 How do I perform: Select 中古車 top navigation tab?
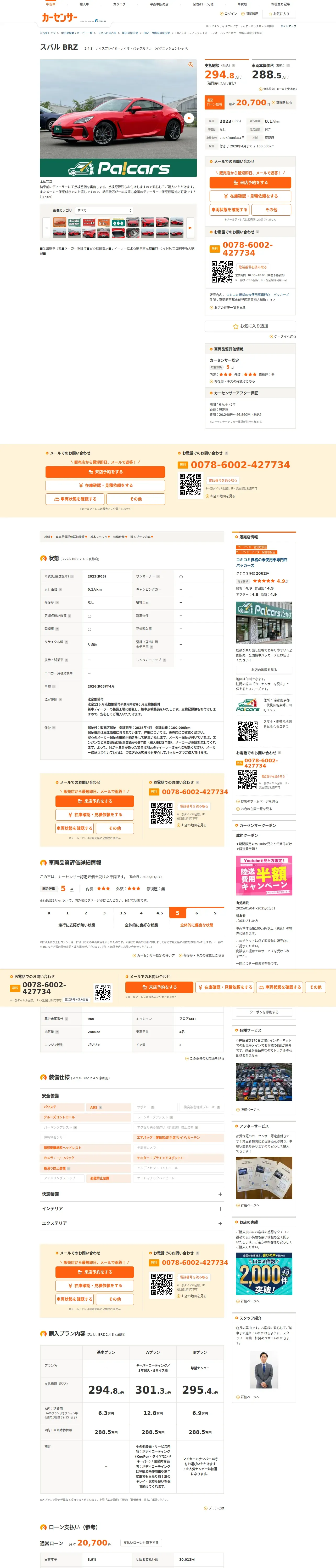(51, 4)
